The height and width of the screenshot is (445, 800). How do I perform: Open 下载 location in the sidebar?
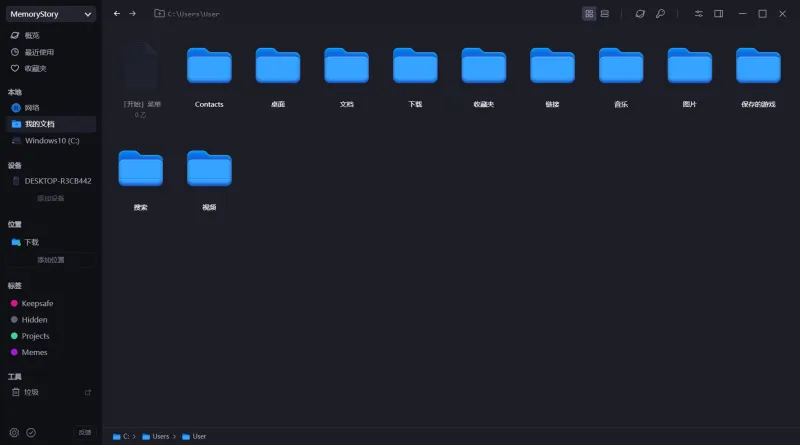[x=51, y=242]
